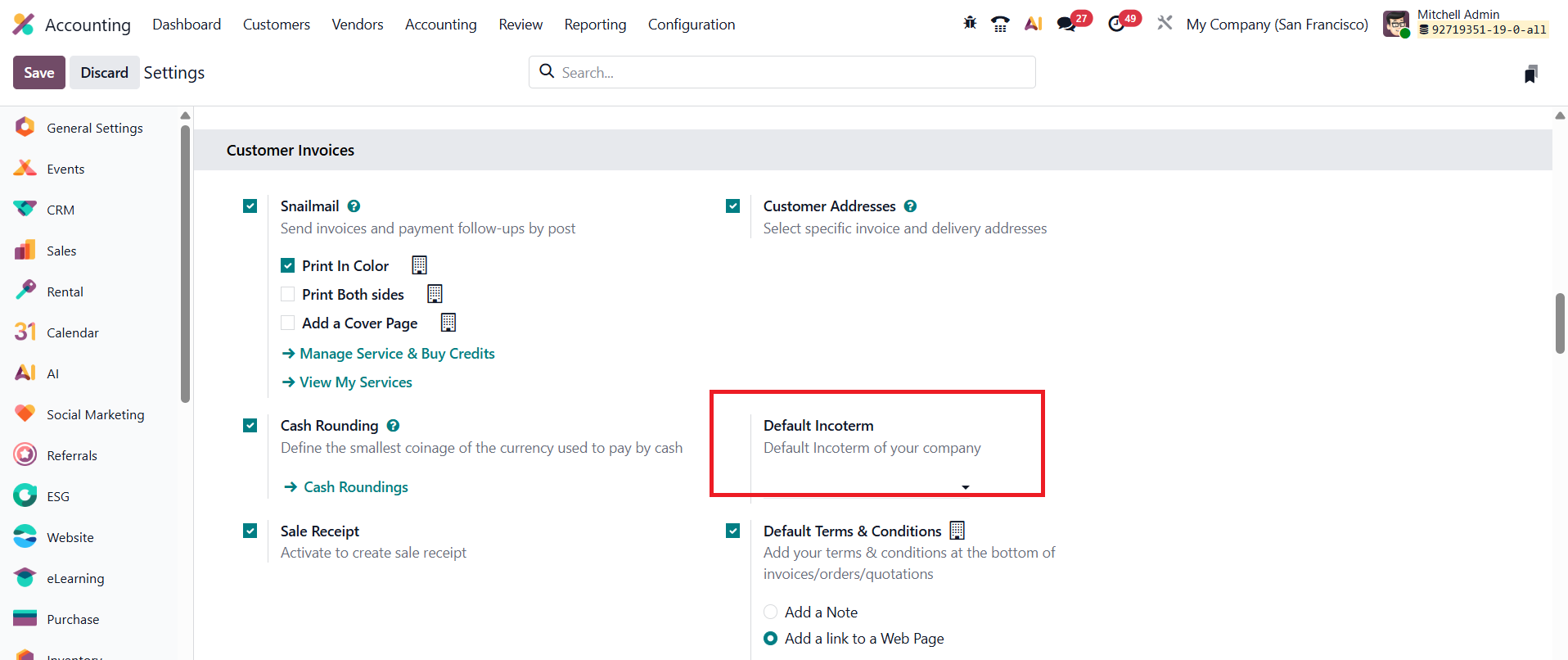Follow the Manage Service & Buy Credits link
The image size is (1568, 660).
coord(397,354)
